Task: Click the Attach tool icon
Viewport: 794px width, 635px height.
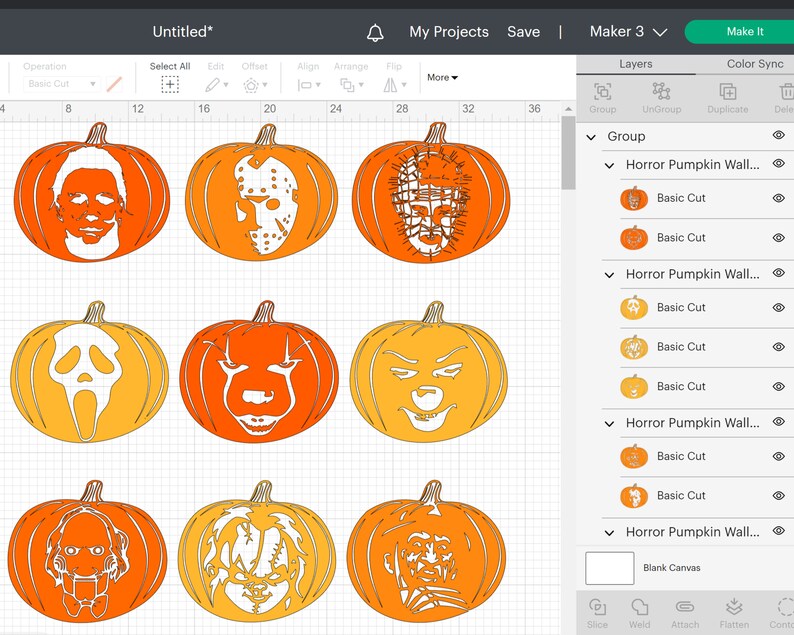Action: click(x=685, y=607)
